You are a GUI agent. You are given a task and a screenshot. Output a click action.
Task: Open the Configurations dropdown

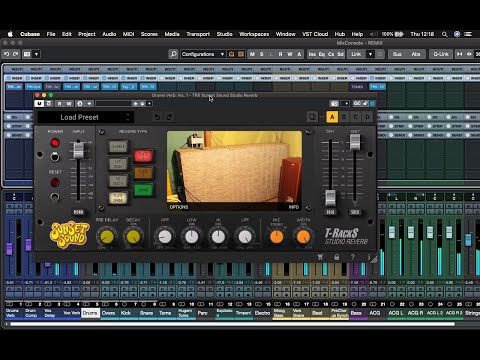[x=203, y=54]
